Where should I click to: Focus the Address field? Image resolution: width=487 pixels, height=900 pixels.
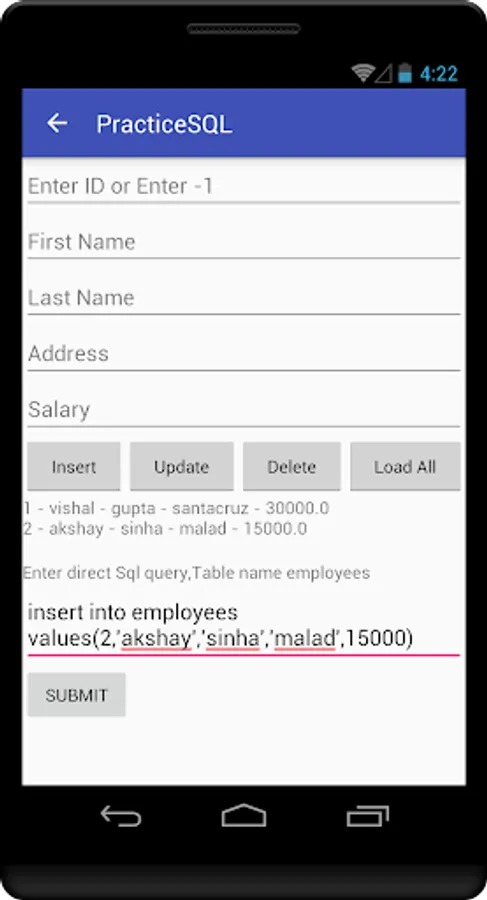(244, 354)
